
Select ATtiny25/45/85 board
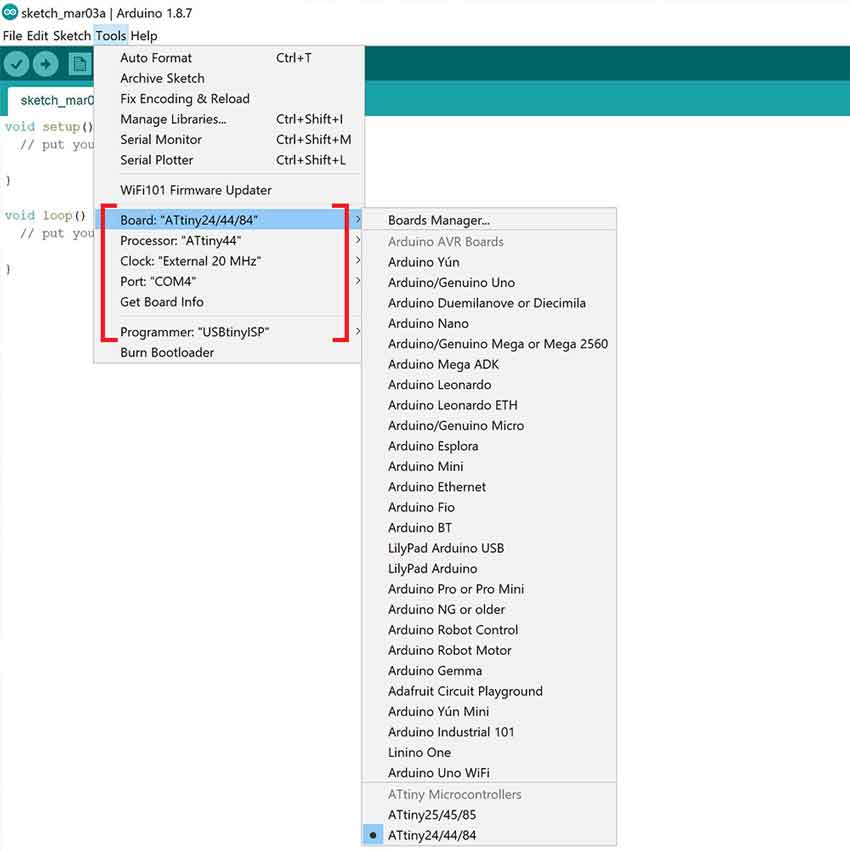tap(489, 815)
